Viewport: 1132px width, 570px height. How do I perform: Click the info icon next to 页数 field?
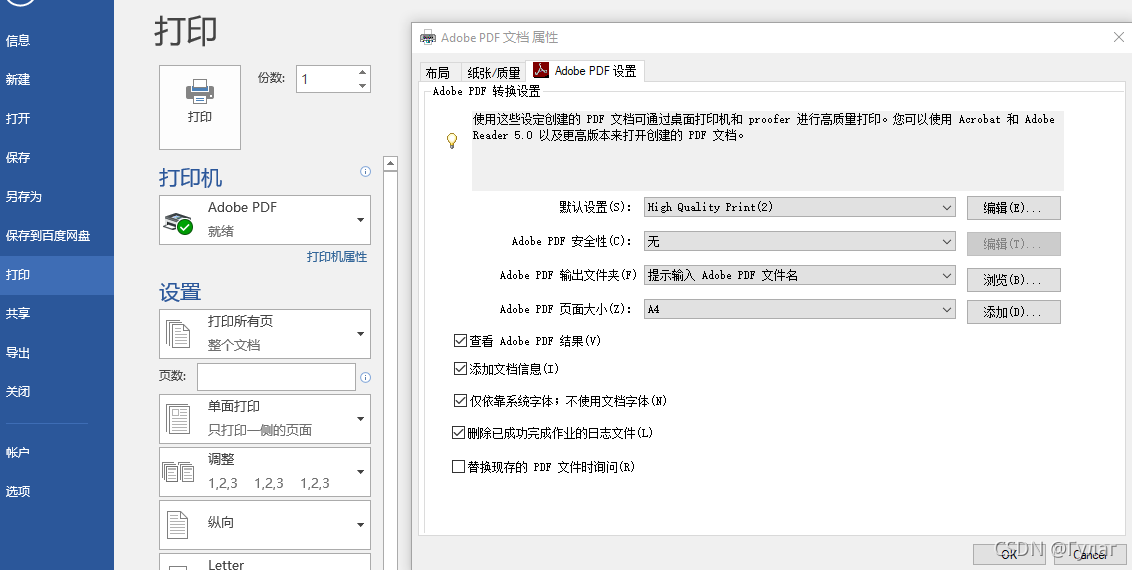(x=365, y=377)
